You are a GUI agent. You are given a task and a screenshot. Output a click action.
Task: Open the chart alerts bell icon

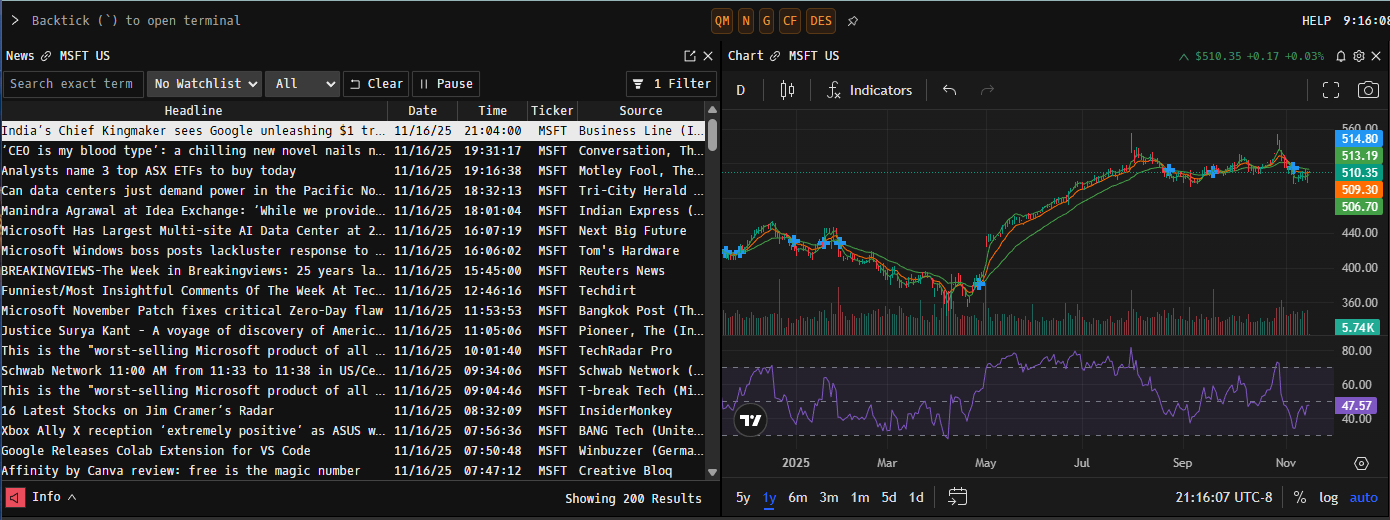tap(1341, 56)
